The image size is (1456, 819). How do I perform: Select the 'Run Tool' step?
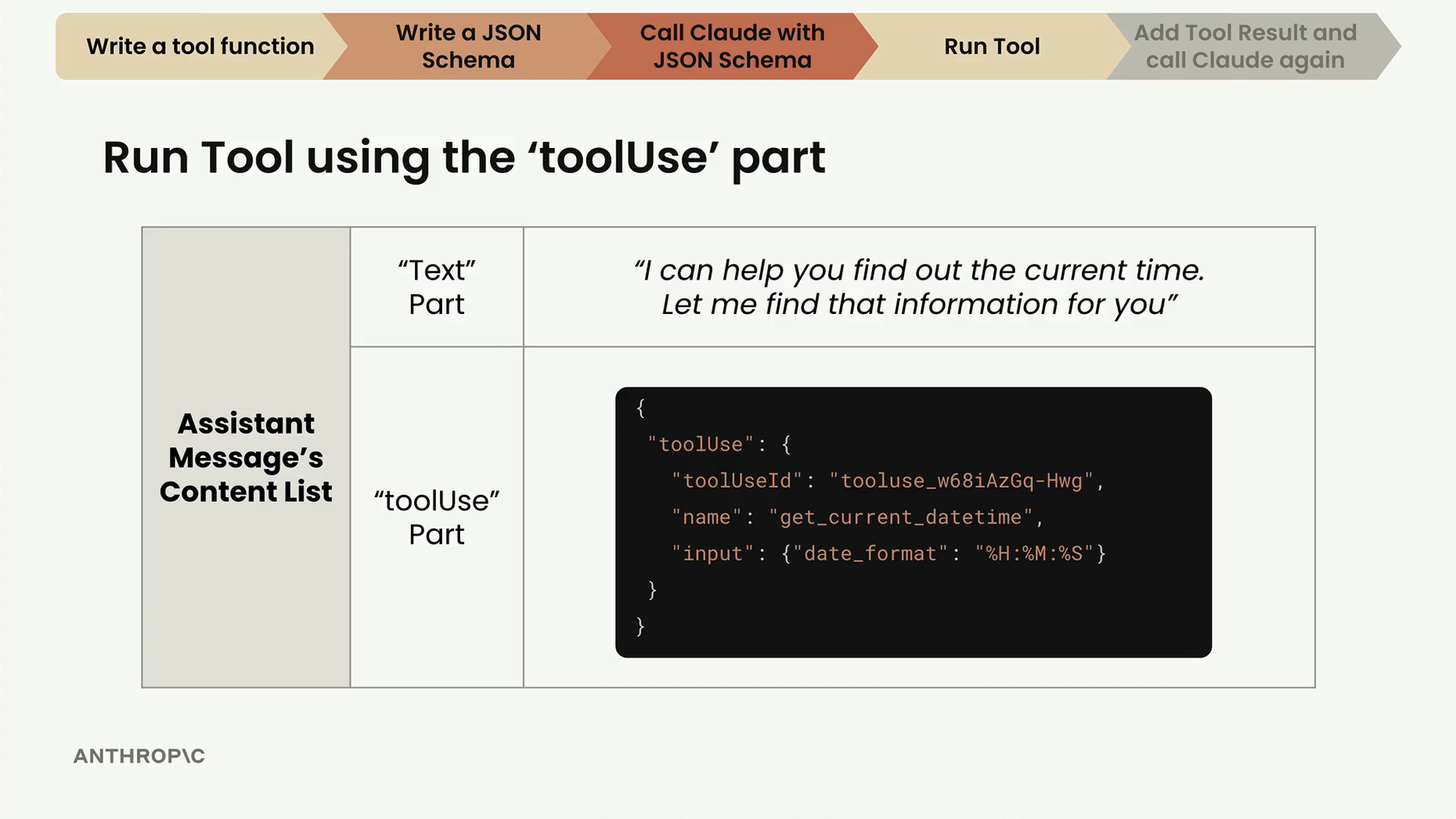click(x=992, y=46)
